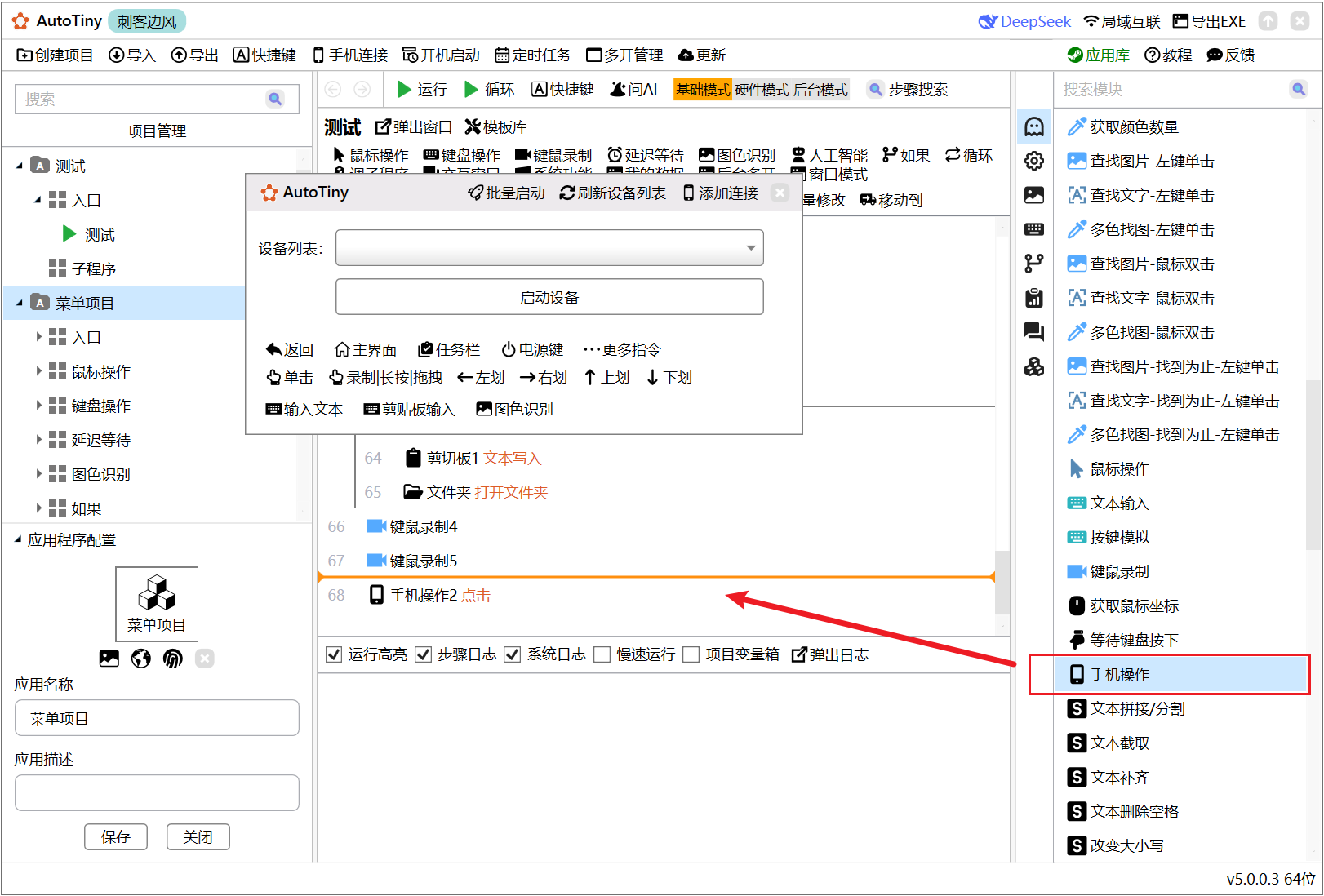
Task: Open the 模板库 template library
Action: (x=495, y=127)
